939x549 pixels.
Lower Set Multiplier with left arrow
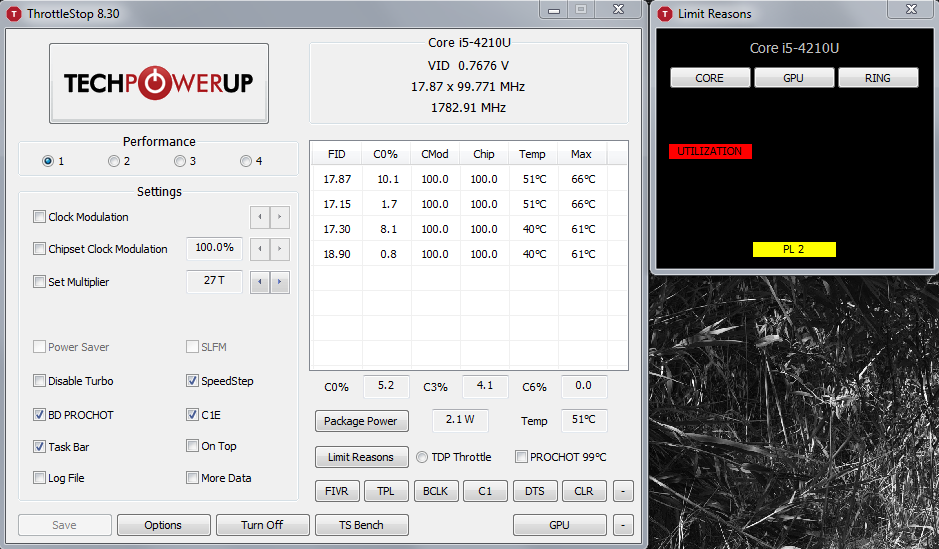[x=260, y=281]
